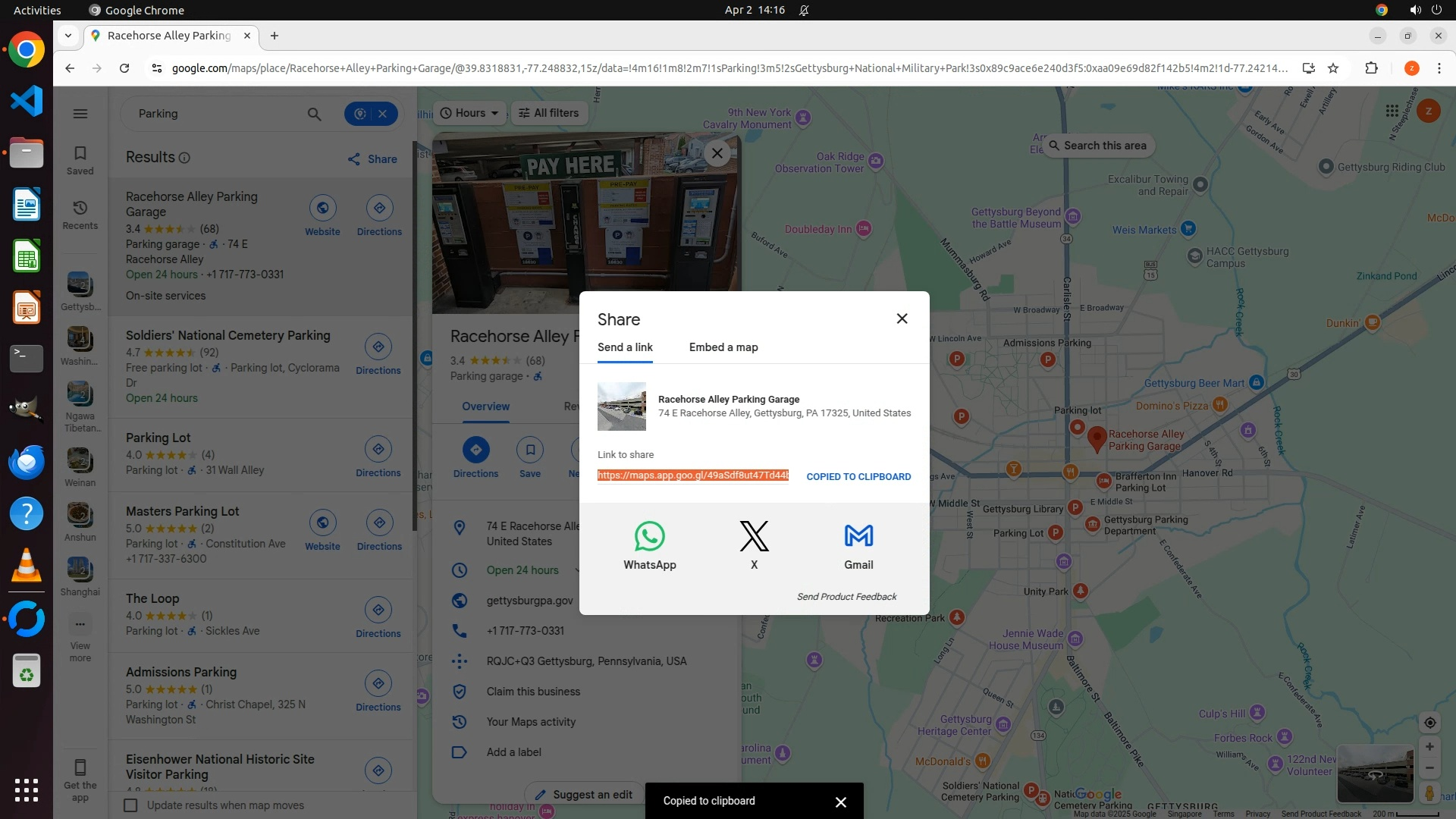Expand the Hours filter dropdown
The image size is (1456, 819).
(470, 113)
